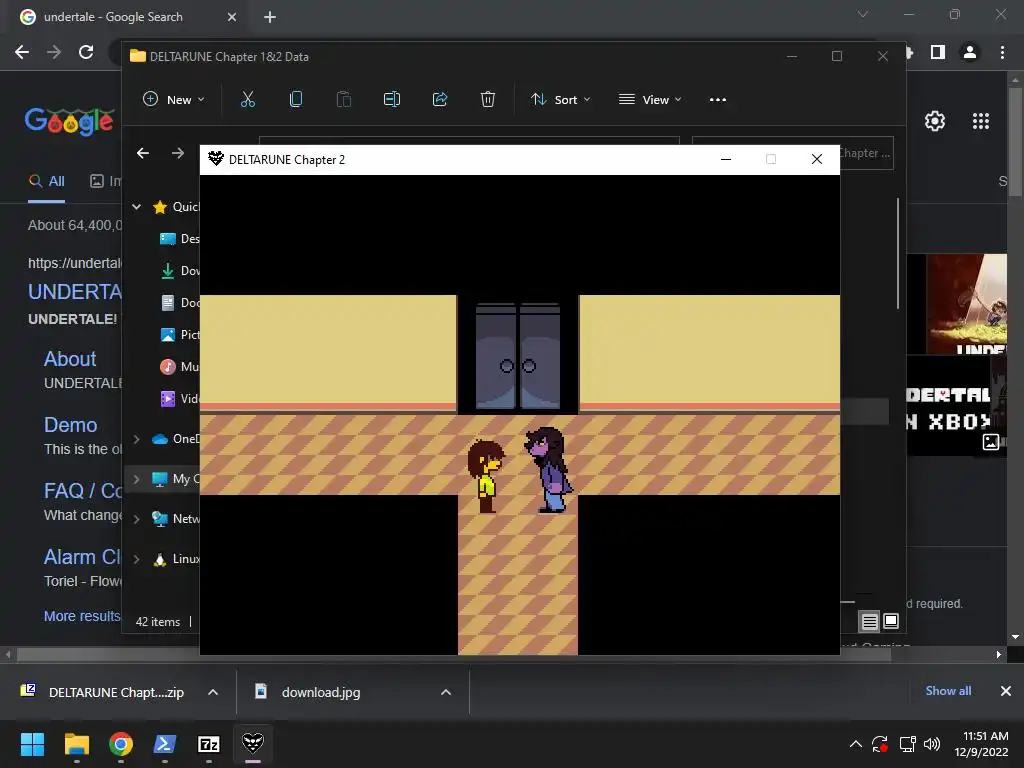
Task: Click the 42 items status text
Action: click(x=157, y=622)
